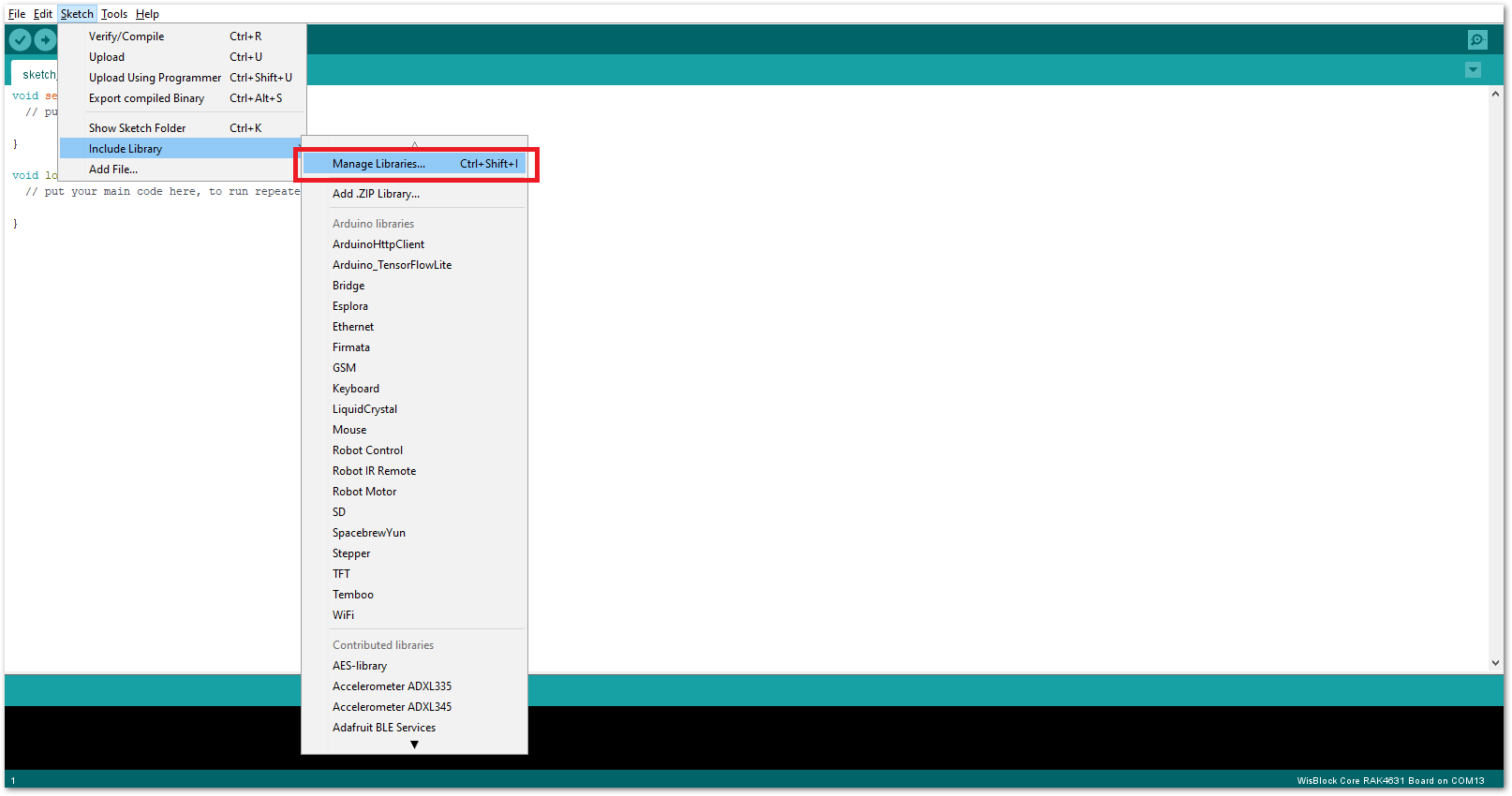Viewport: 1512px width, 796px height.
Task: Include the Arduino_TensorFlowLite library
Action: [x=414, y=265]
